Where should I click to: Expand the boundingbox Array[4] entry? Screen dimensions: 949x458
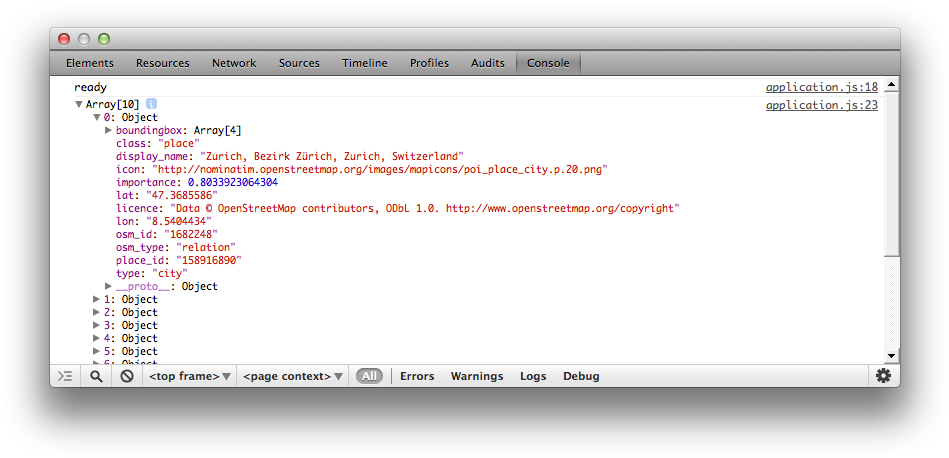(108, 130)
